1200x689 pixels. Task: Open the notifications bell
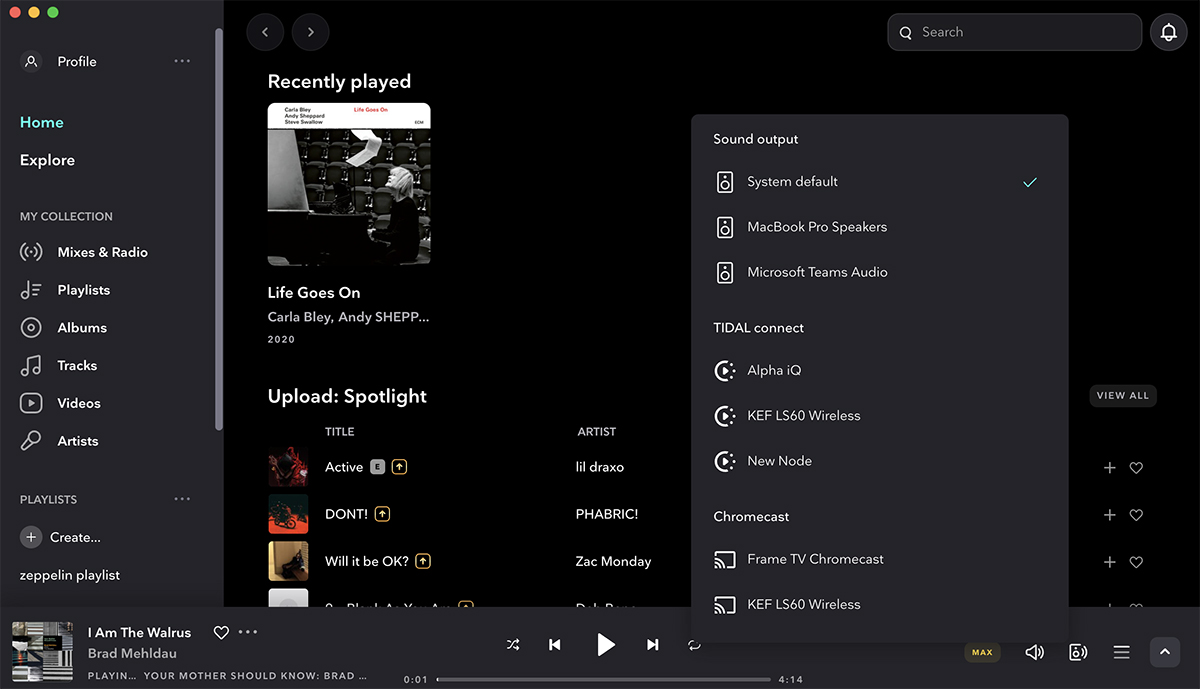point(1168,31)
